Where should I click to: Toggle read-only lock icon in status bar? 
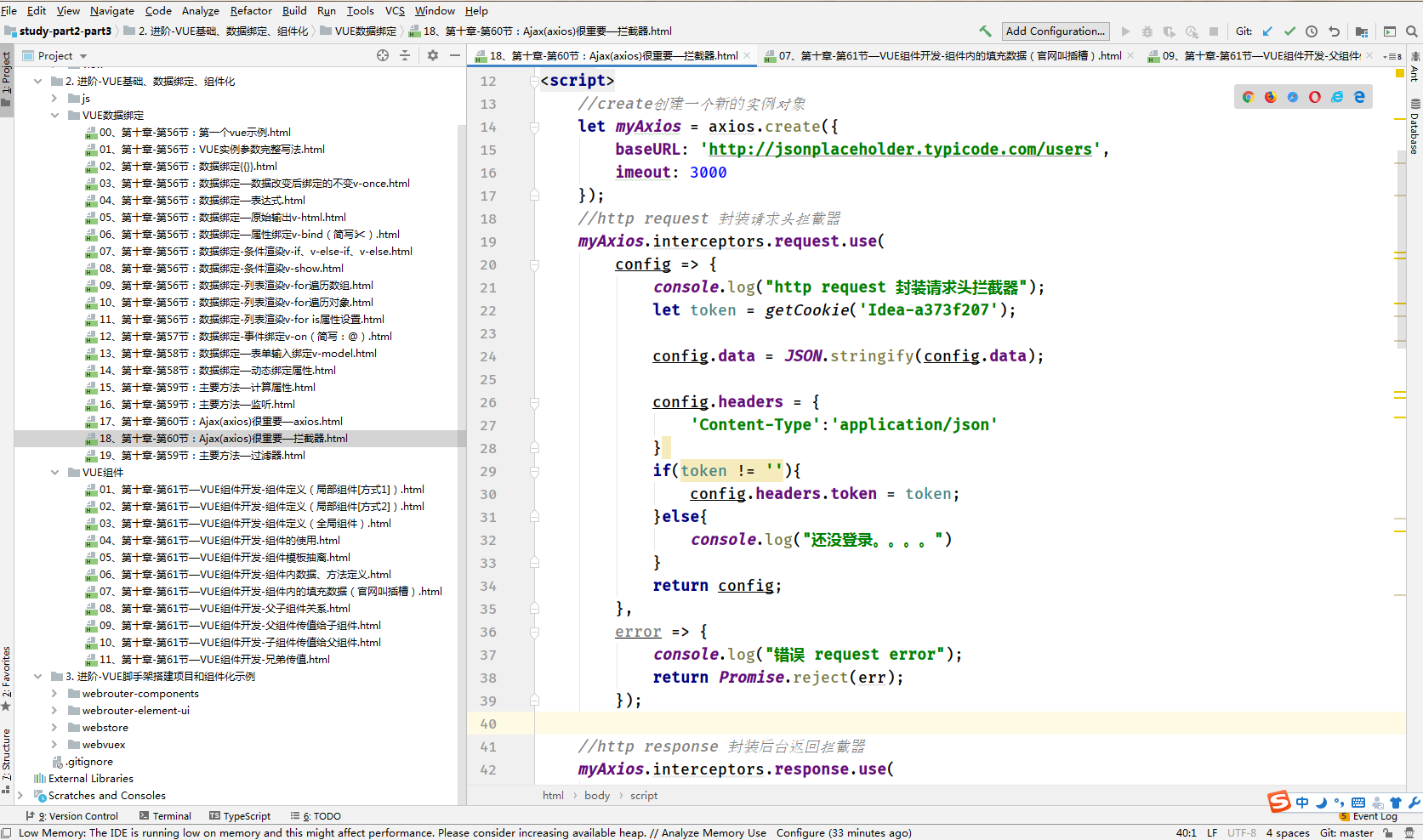[x=1387, y=833]
